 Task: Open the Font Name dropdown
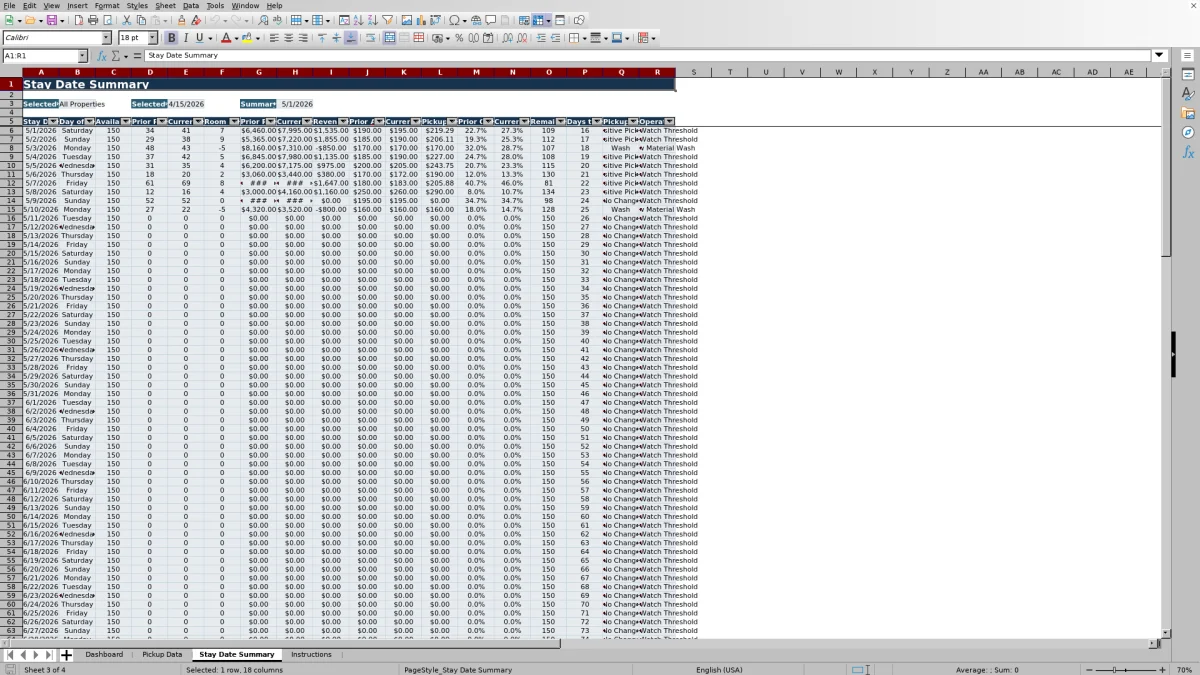pyautogui.click(x=106, y=38)
